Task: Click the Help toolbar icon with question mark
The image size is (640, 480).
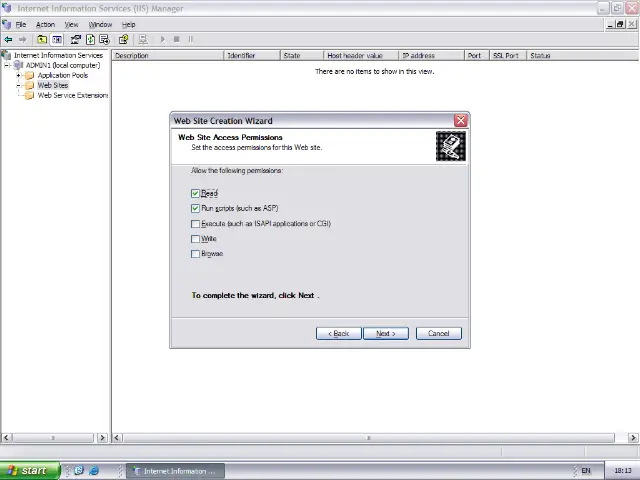Action: [x=123, y=40]
